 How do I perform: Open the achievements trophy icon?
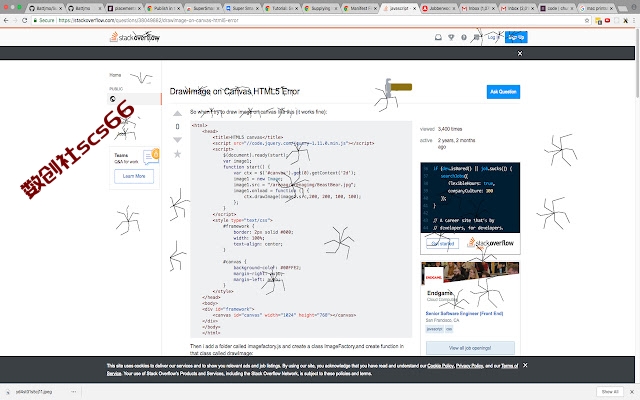point(451,37)
